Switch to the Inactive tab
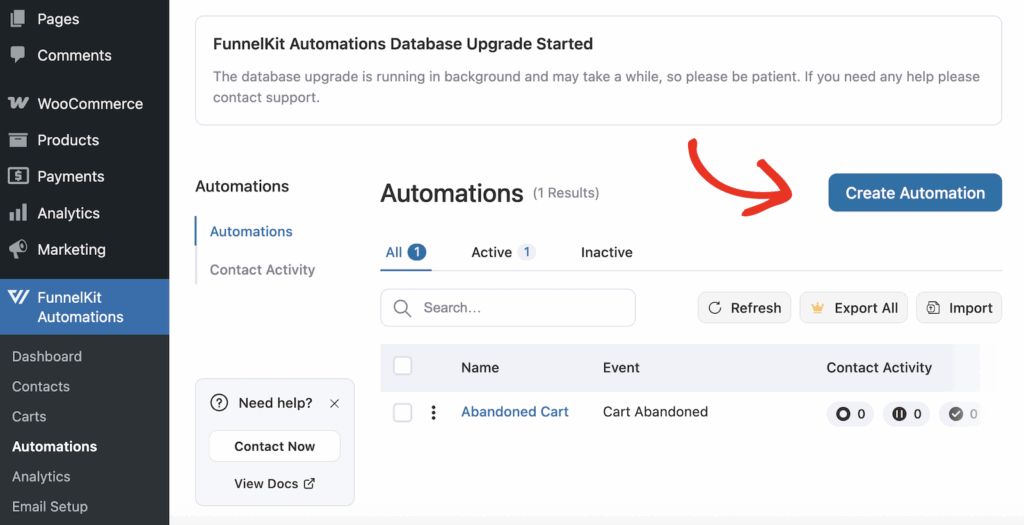Image resolution: width=1024 pixels, height=525 pixels. 607,252
